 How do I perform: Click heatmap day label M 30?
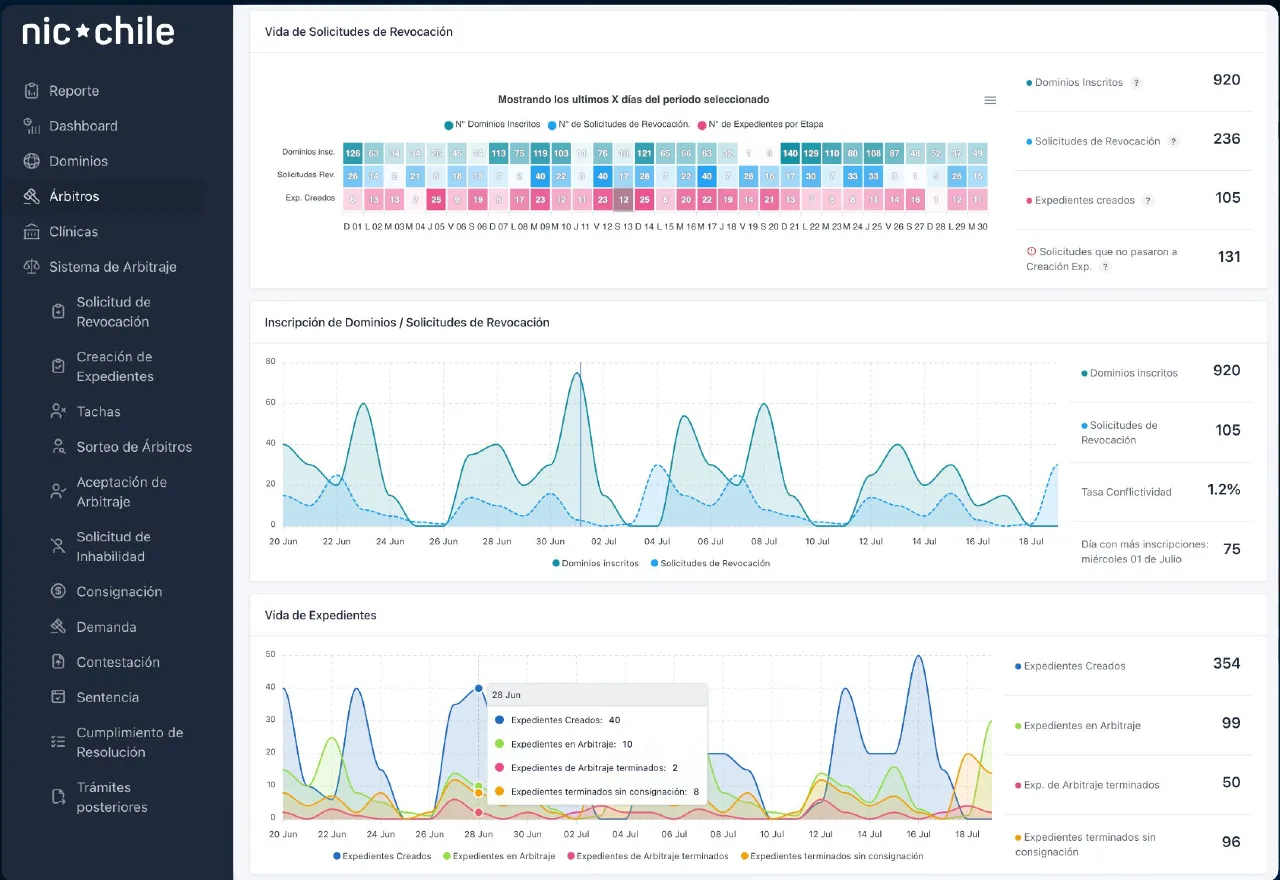coord(977,226)
